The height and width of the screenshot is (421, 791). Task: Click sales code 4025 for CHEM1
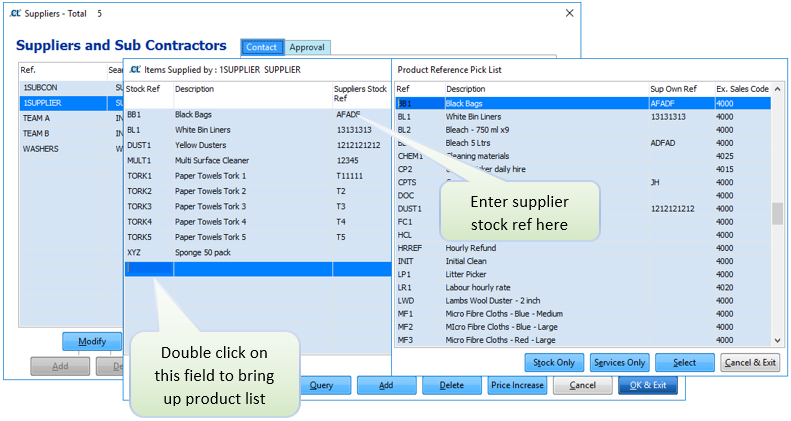[724, 156]
